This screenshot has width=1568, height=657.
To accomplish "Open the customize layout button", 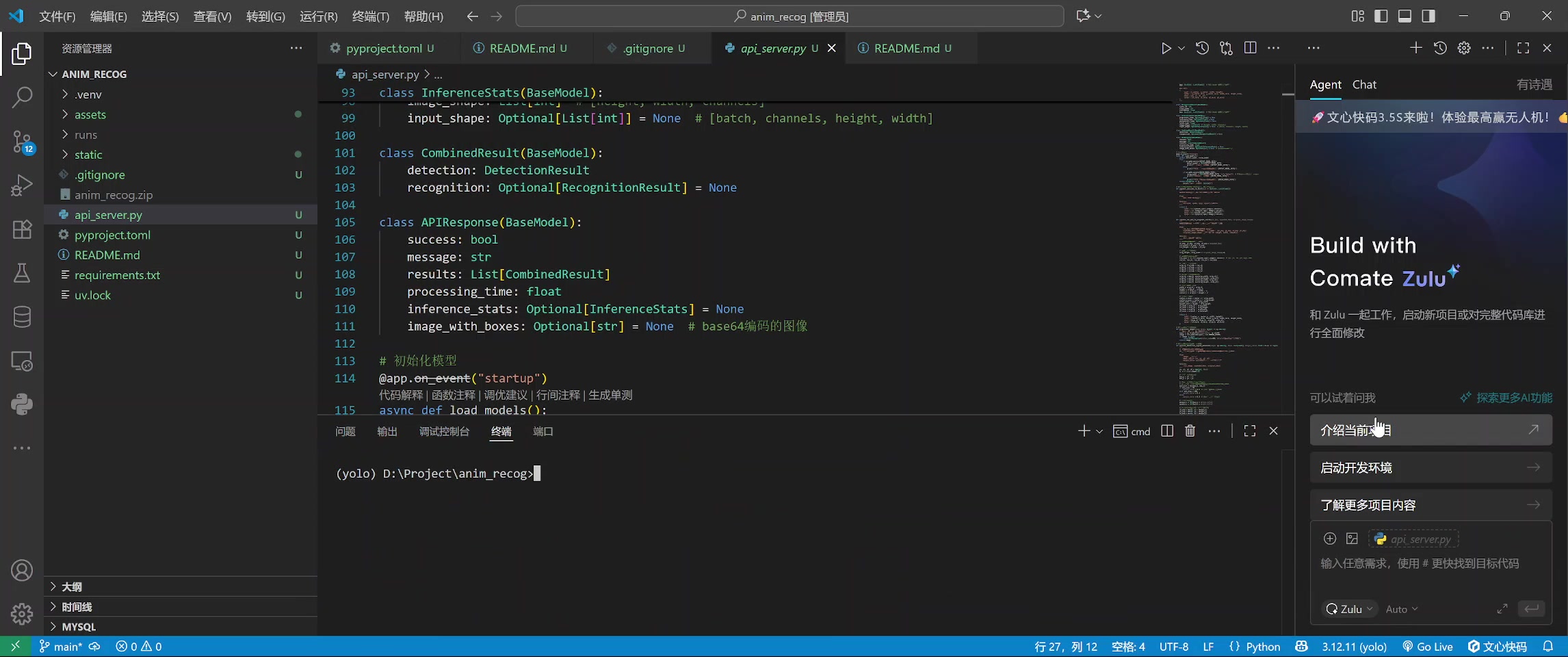I will coord(1358,16).
